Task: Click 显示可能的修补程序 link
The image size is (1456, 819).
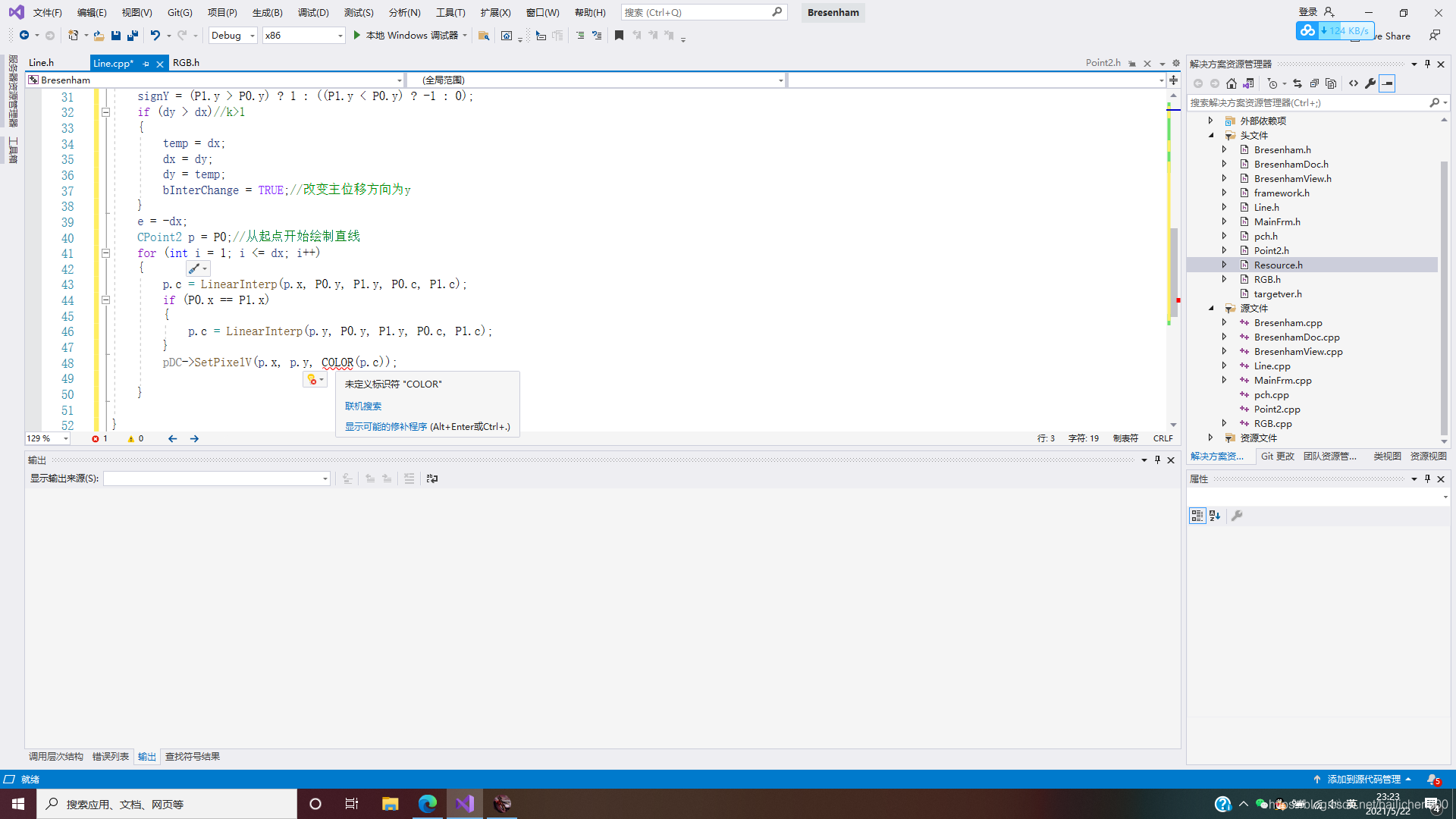Action: coord(386,426)
